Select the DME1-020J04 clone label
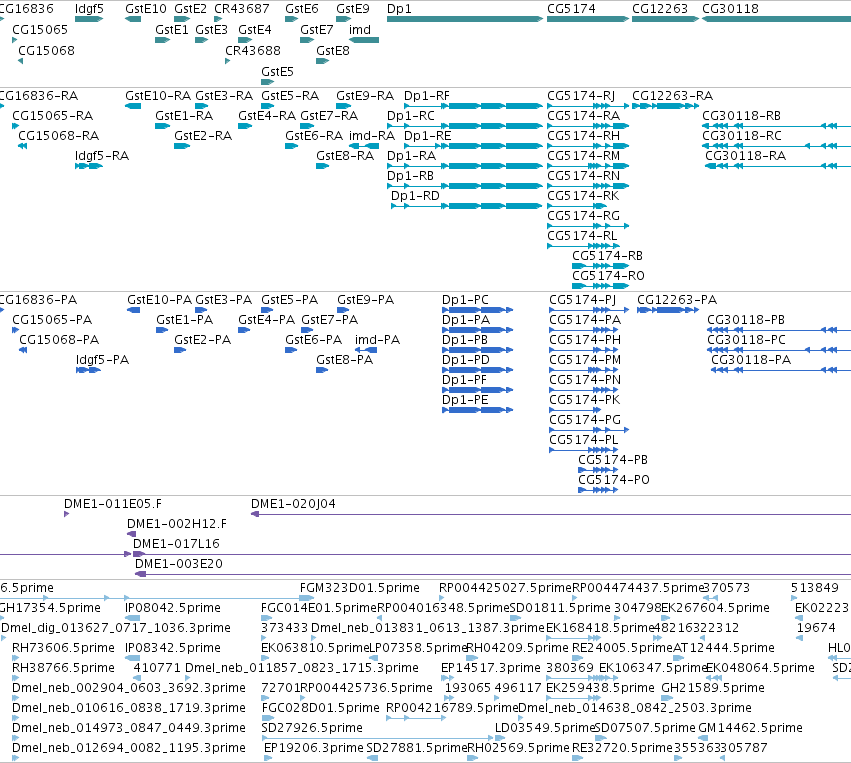Screen dimensions: 851x763 pos(293,504)
